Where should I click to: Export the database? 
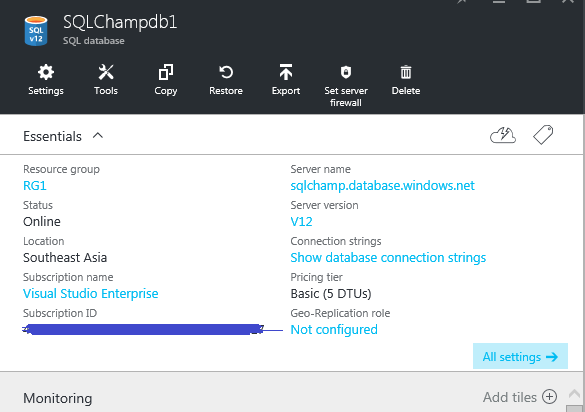(286, 80)
